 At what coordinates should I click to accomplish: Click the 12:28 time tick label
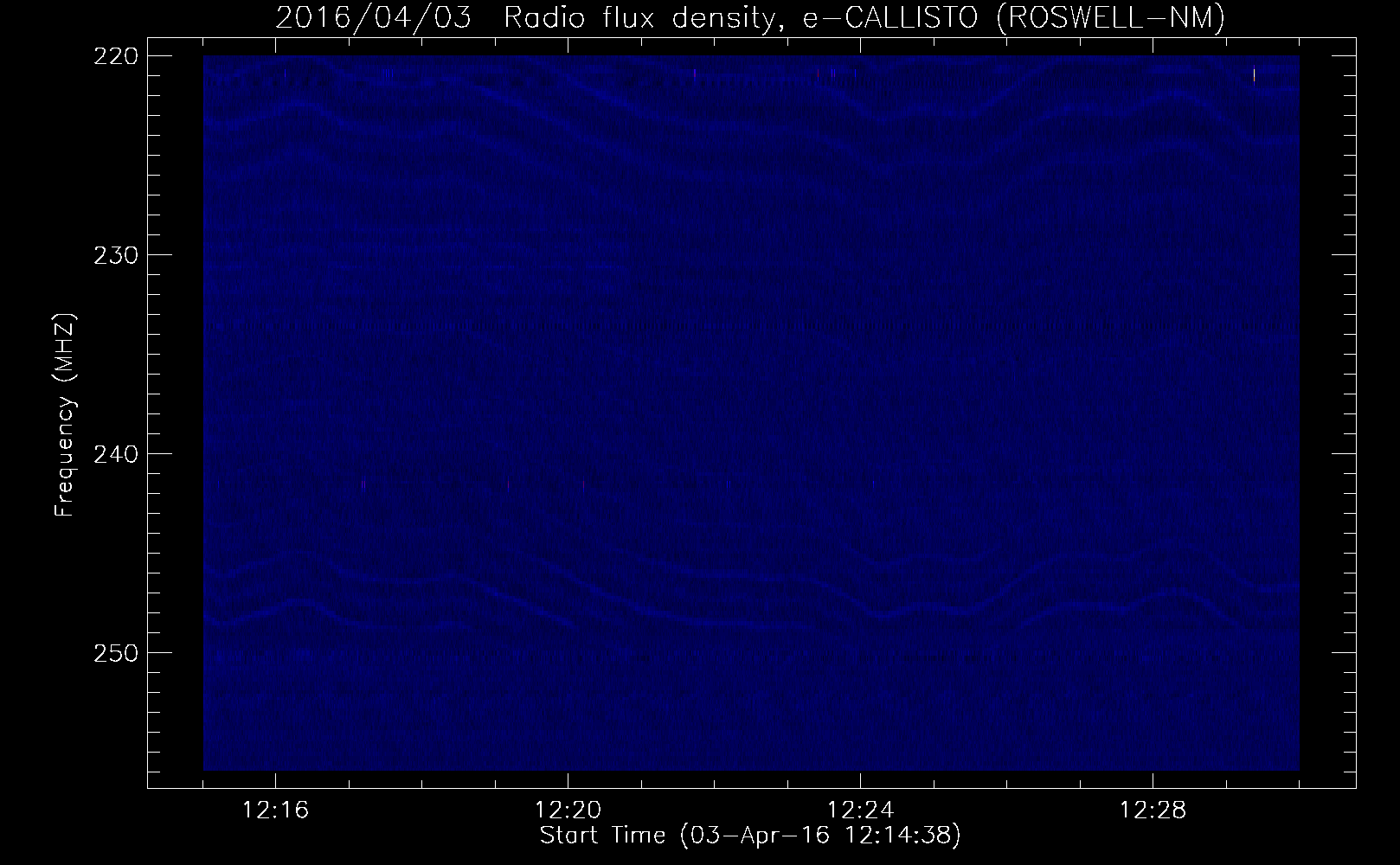coord(1153,811)
